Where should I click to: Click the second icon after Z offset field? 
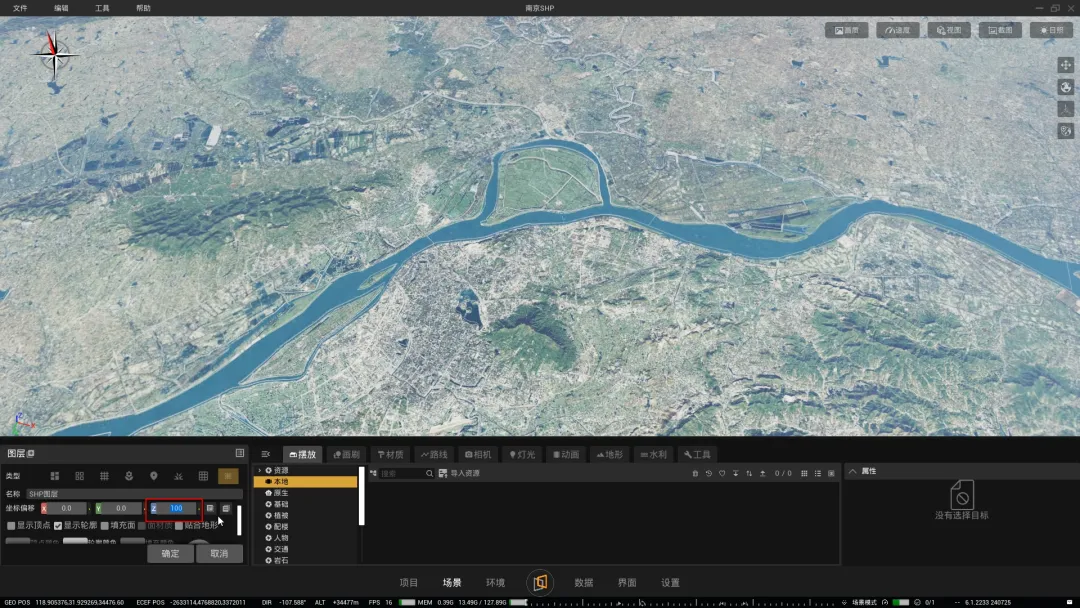225,508
